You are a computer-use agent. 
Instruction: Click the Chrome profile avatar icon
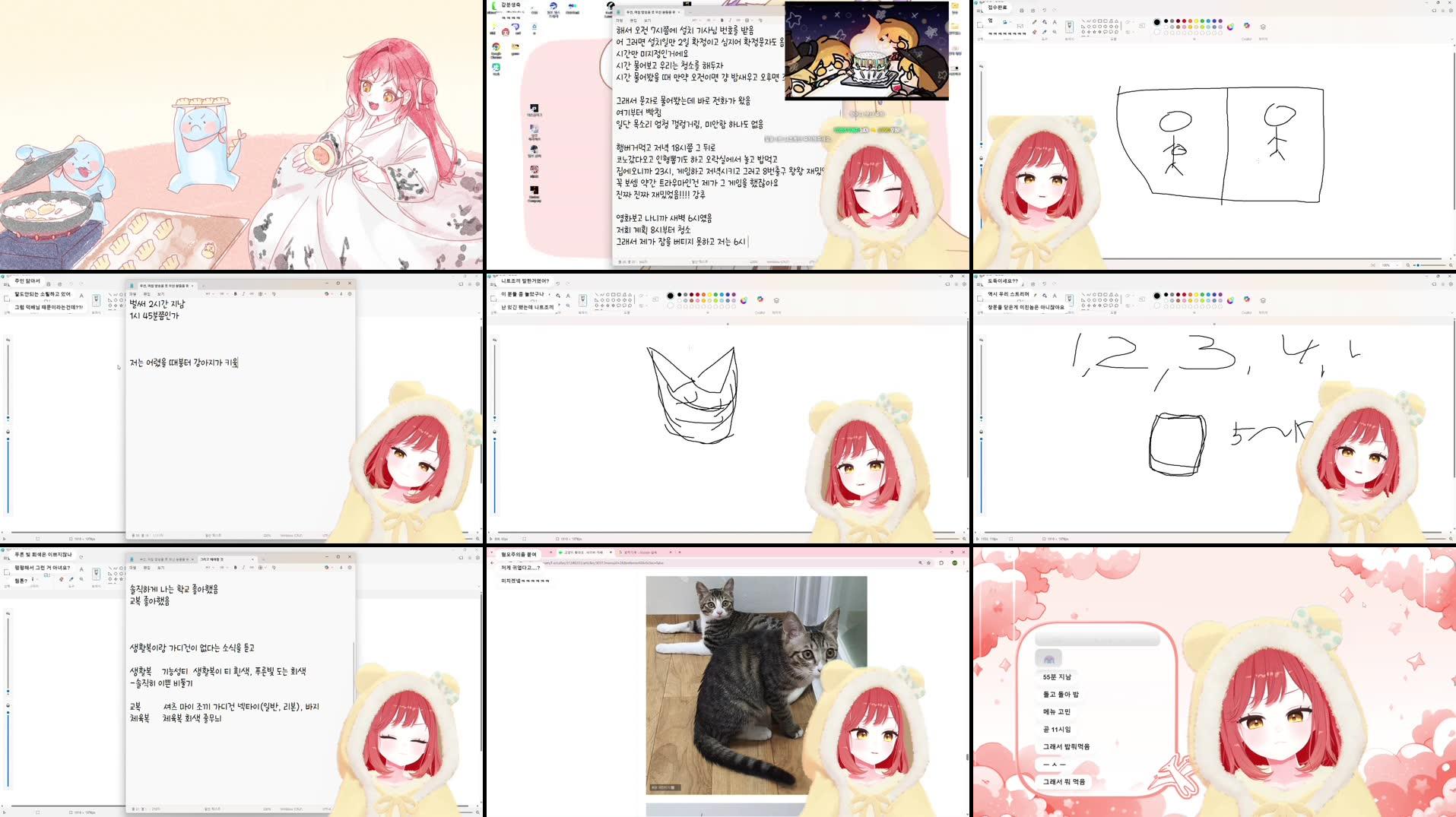point(953,563)
